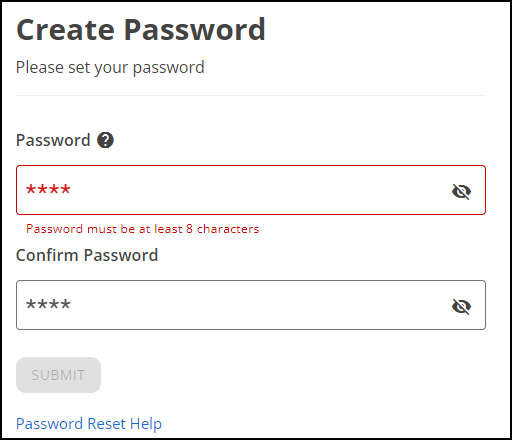Click the question mark next to Password
Screen dimensions: 512x440
click(x=105, y=140)
